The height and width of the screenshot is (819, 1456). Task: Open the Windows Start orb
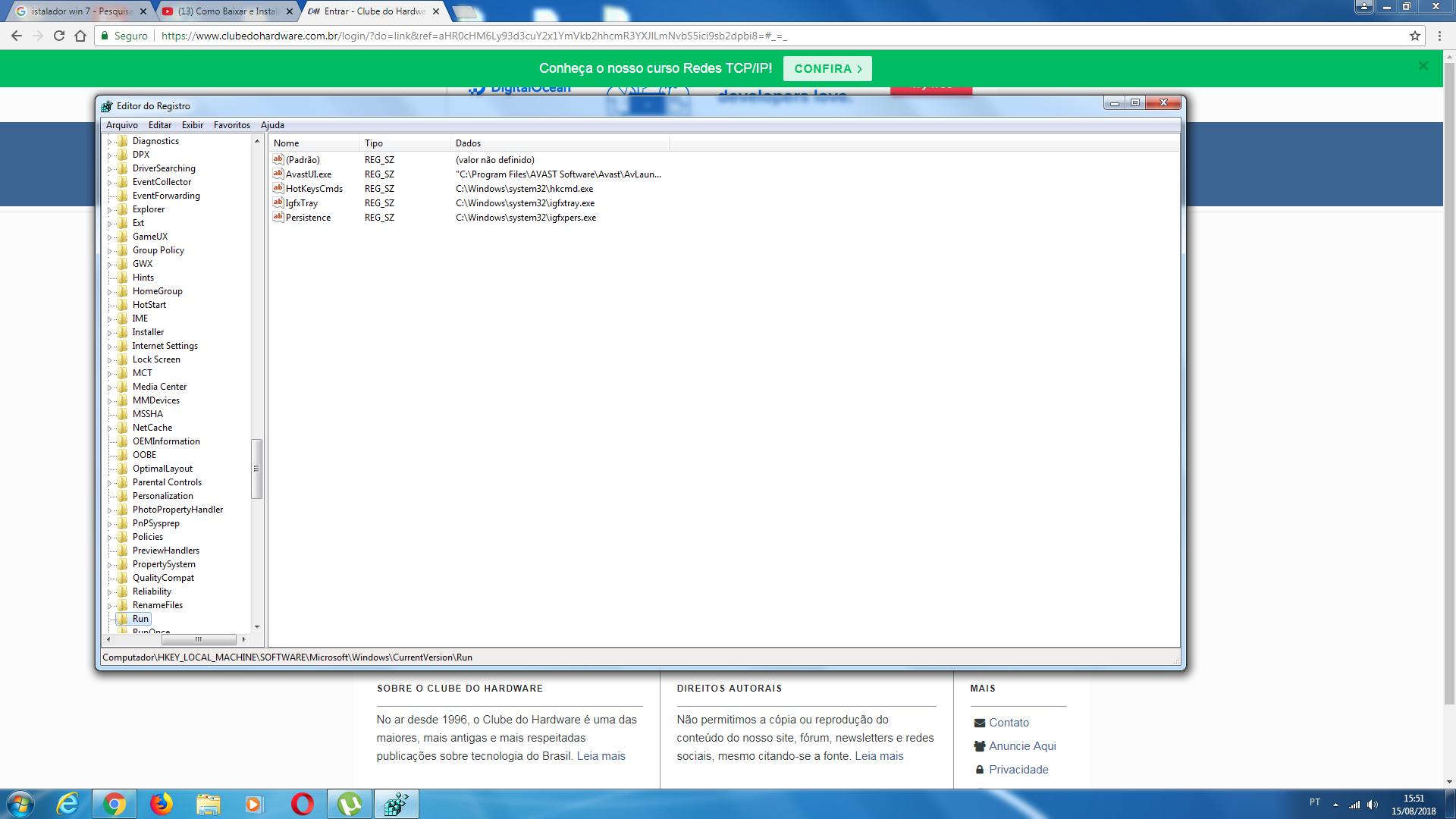[x=20, y=804]
